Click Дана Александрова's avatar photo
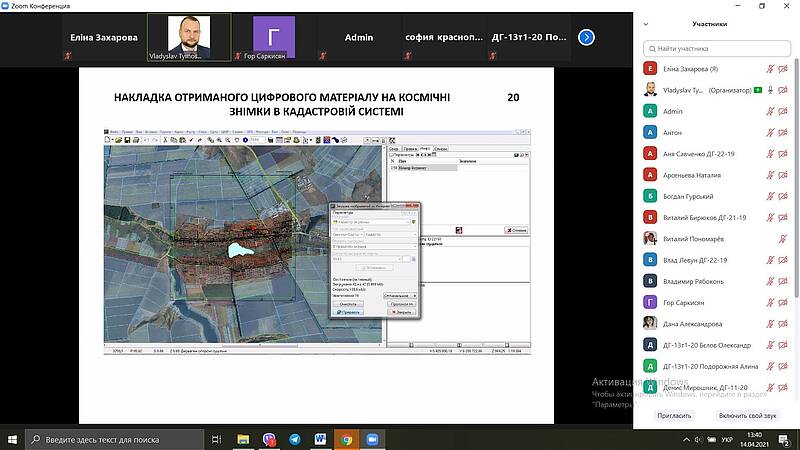 [x=650, y=323]
